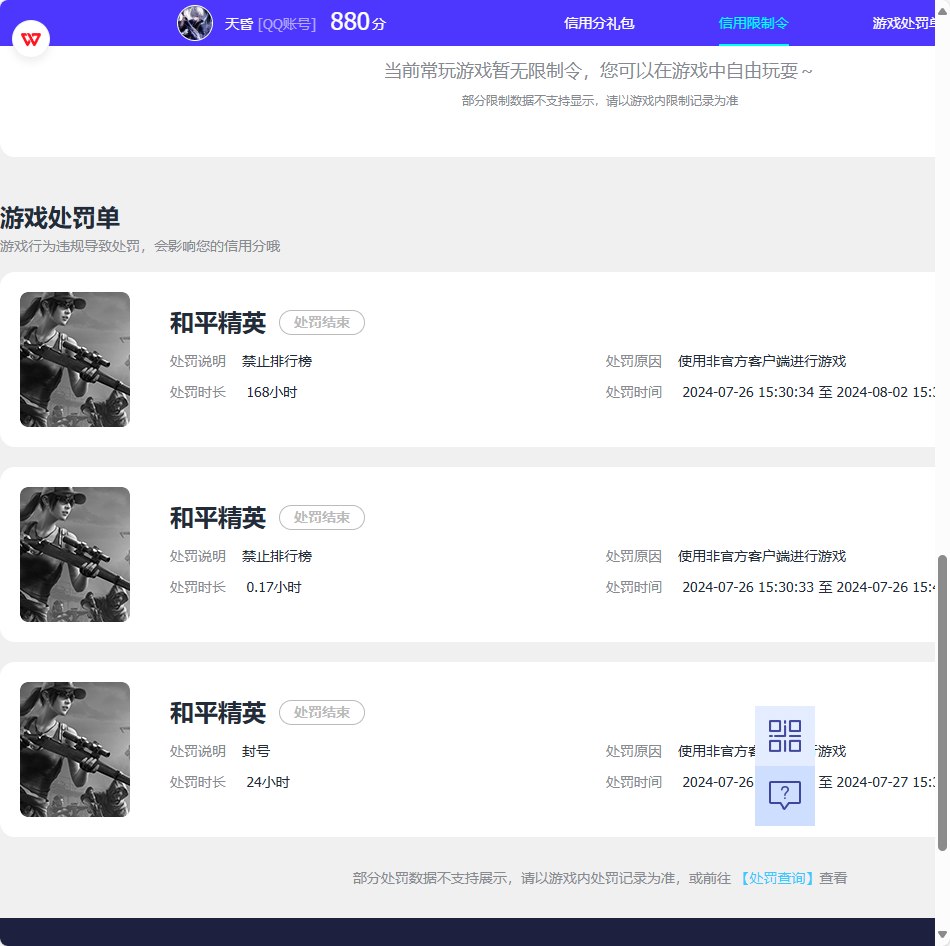The image size is (950, 946).
Task: Click 禁止排行榜 on the 0.17小时 card
Action: click(277, 556)
